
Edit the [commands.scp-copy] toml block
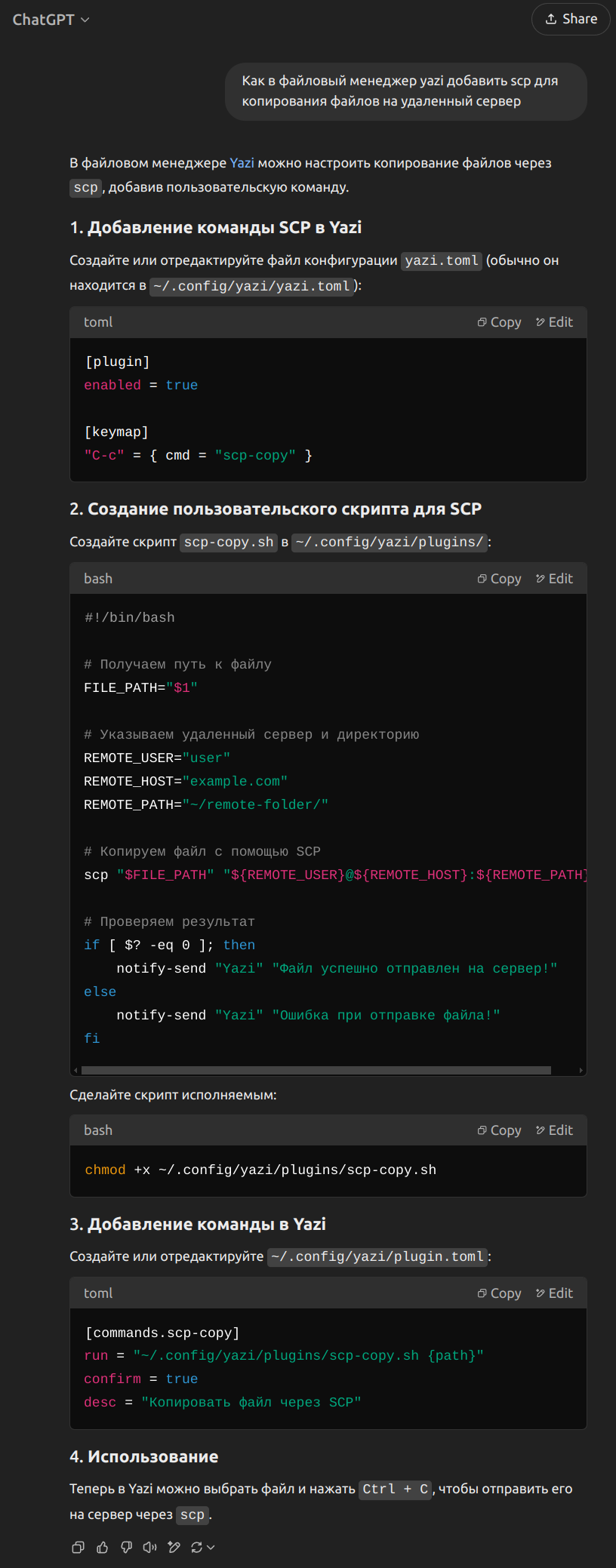coord(554,1293)
